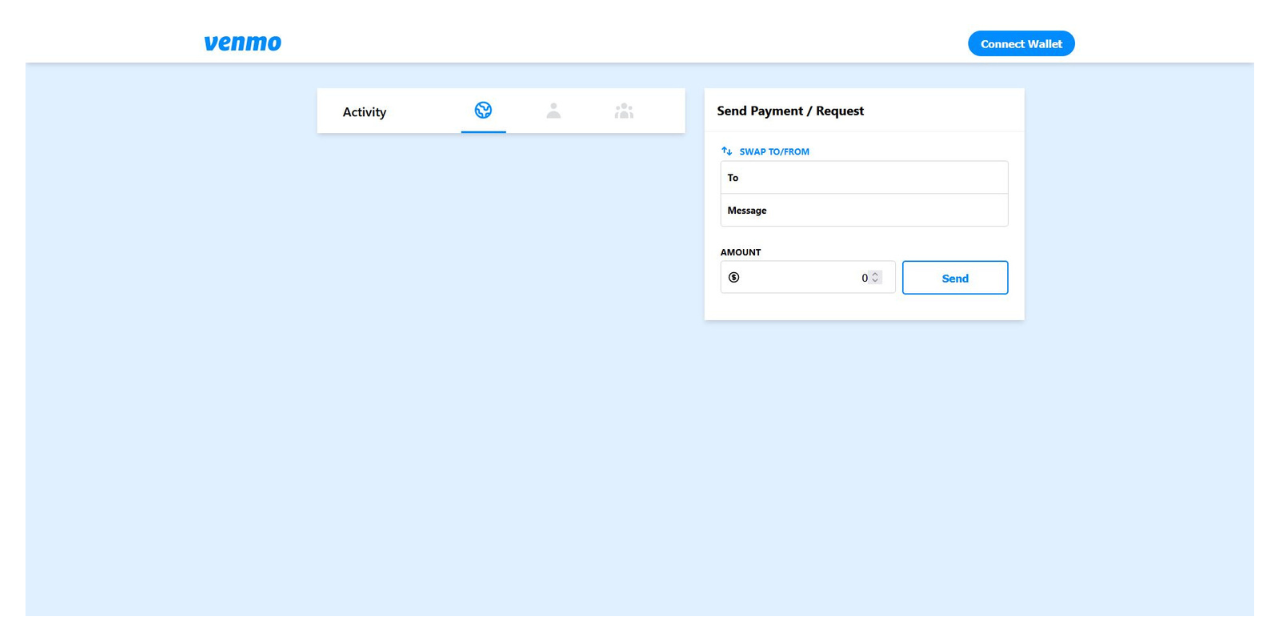This screenshot has height=640, width=1280.
Task: Select the Activity tab
Action: [364, 111]
